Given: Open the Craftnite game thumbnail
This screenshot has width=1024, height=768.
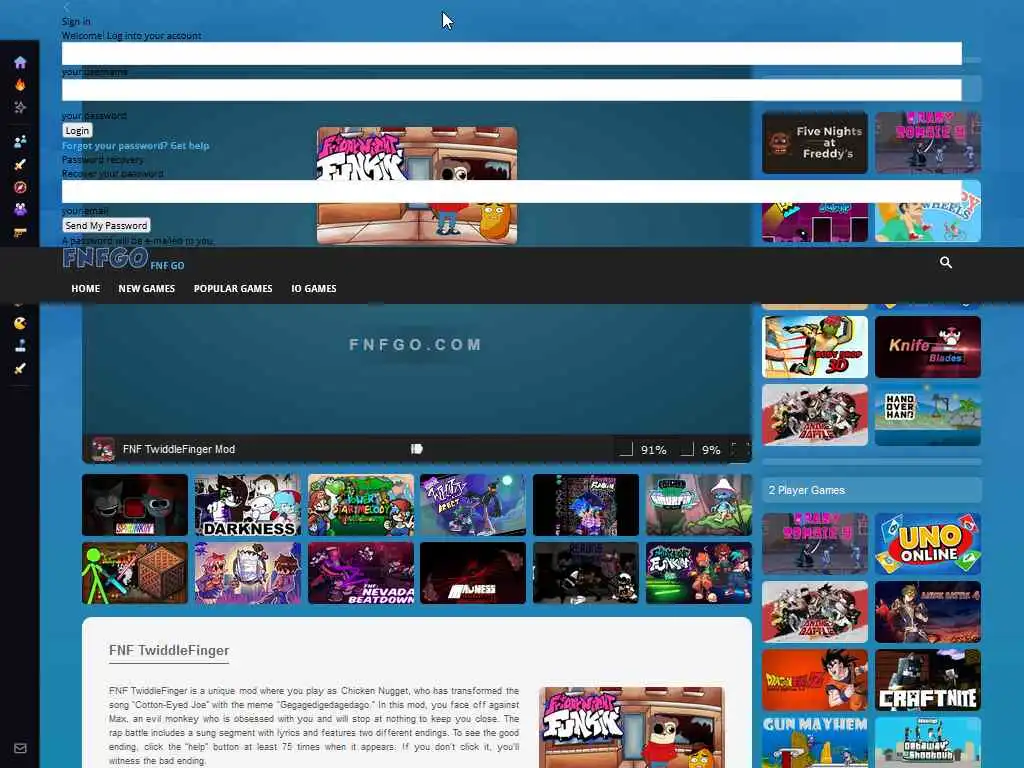Looking at the screenshot, I should pyautogui.click(x=927, y=680).
